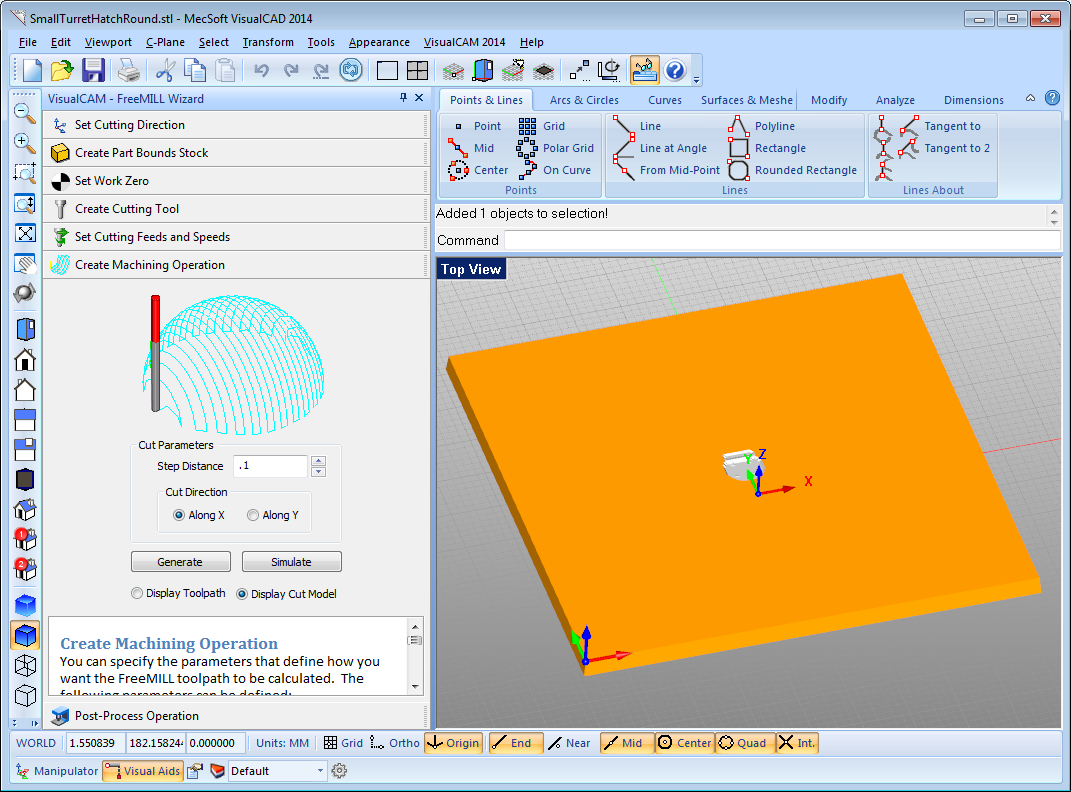Click the Copy icon in the toolbar
Screen dimensions: 1071x792
click(x=195, y=70)
